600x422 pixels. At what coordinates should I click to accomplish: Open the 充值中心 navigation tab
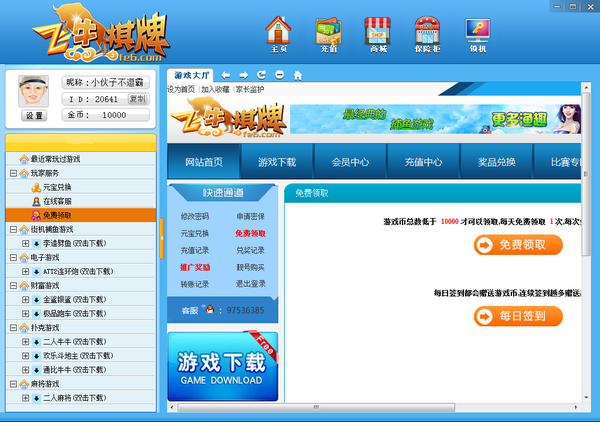click(423, 162)
